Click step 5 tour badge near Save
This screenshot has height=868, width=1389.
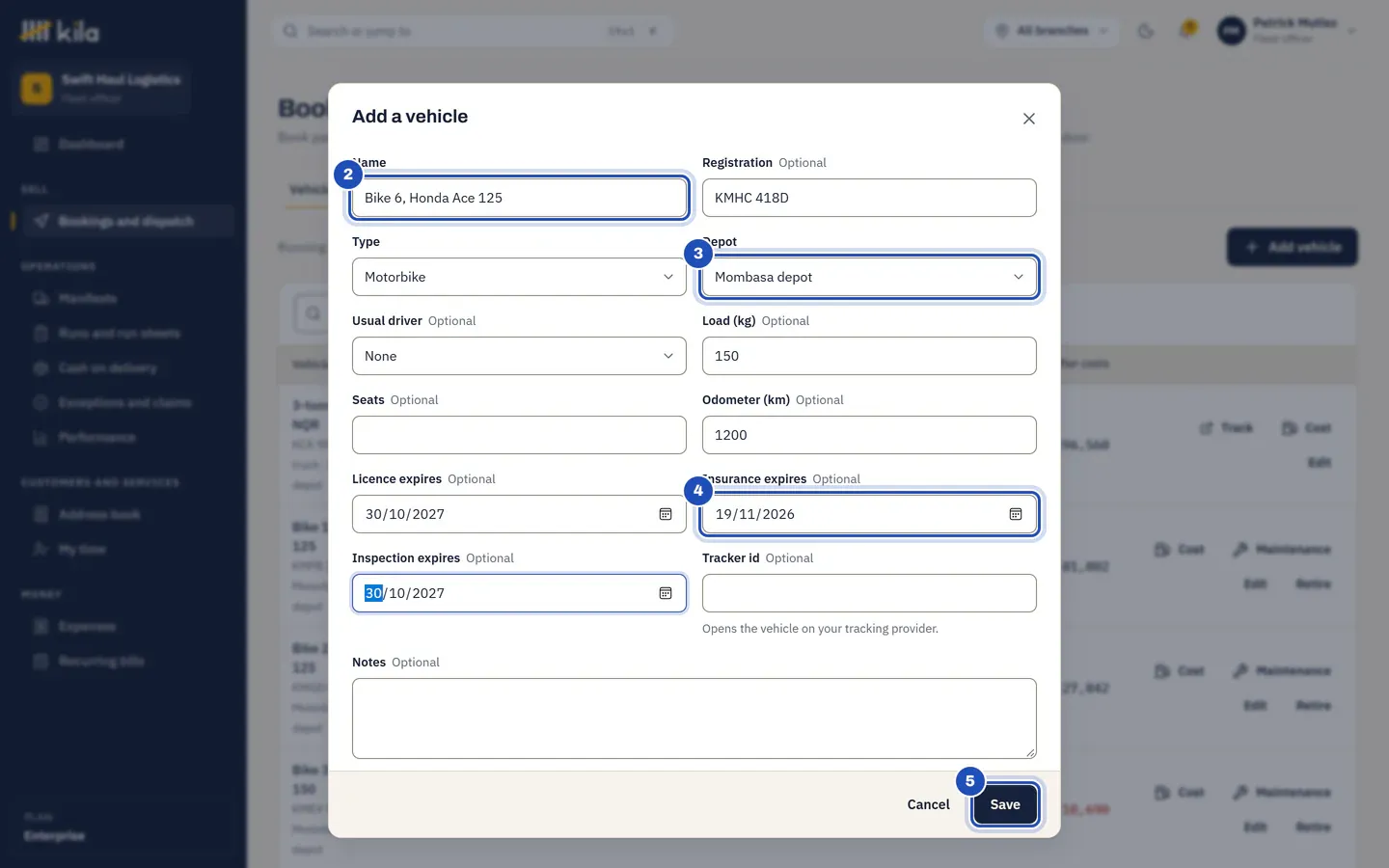pos(970,781)
